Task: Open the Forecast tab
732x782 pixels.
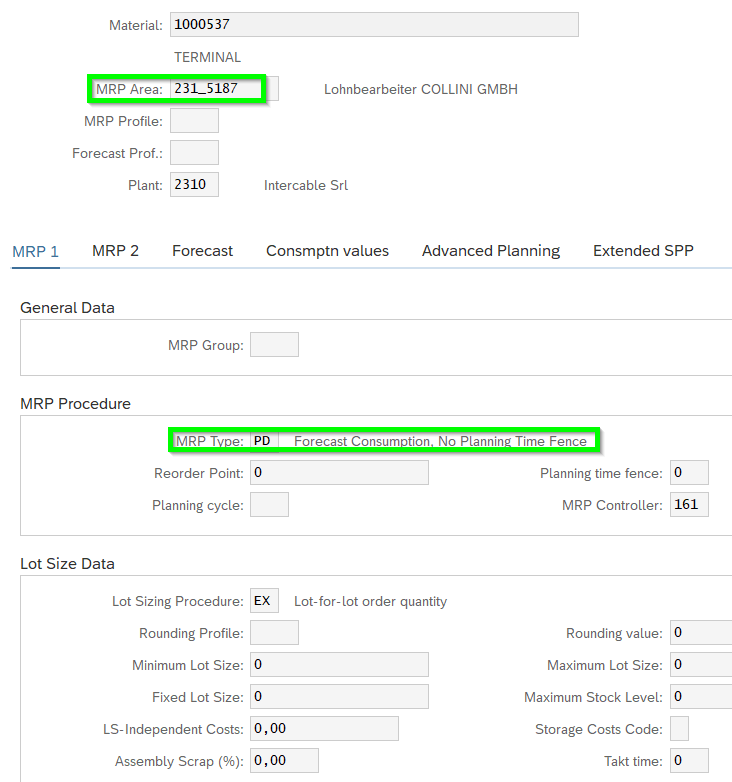Action: [x=202, y=251]
